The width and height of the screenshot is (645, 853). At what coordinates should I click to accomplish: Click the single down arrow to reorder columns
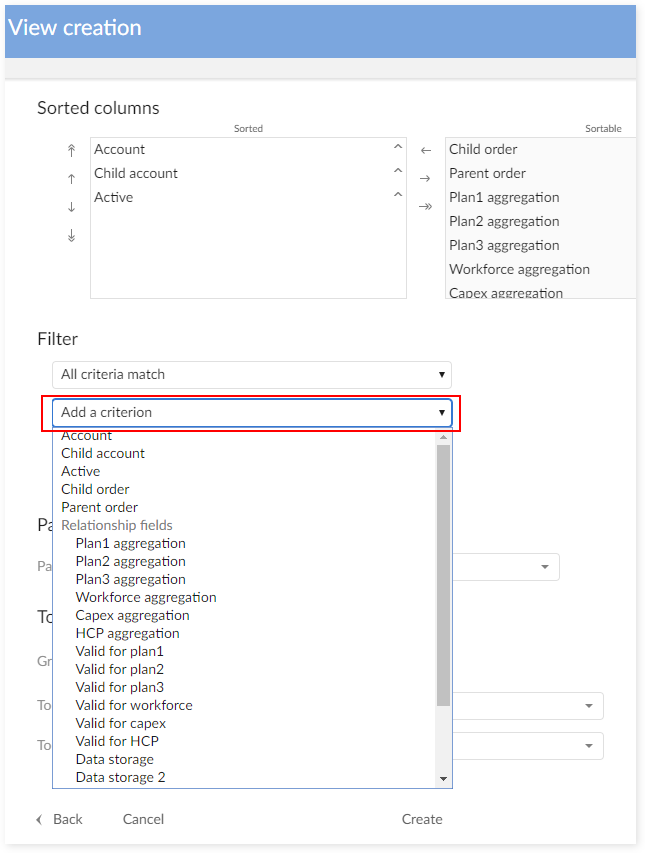[71, 207]
